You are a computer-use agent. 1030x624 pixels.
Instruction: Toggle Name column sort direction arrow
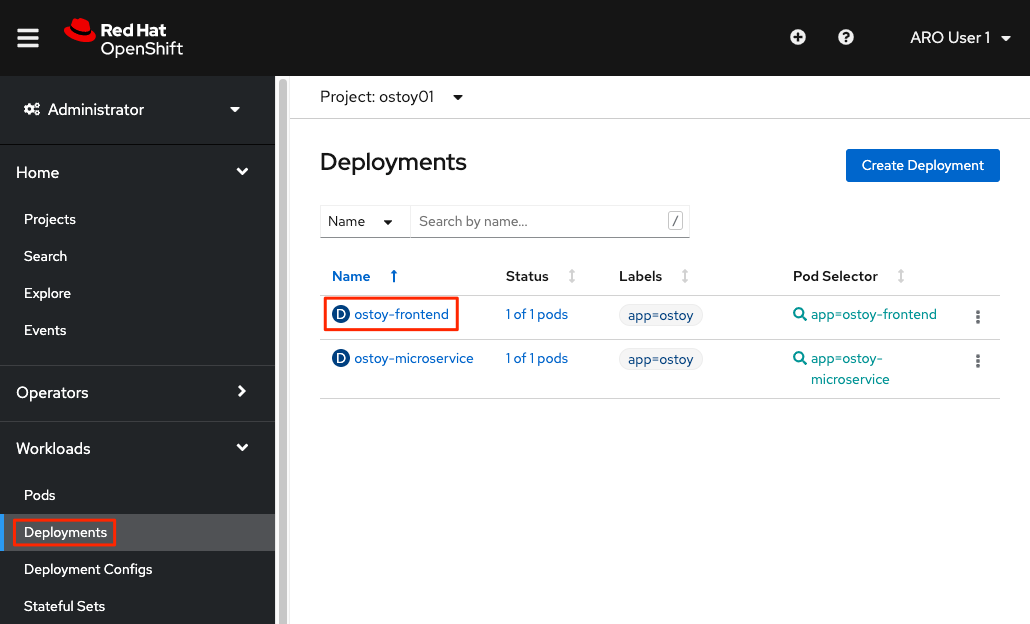coord(394,276)
